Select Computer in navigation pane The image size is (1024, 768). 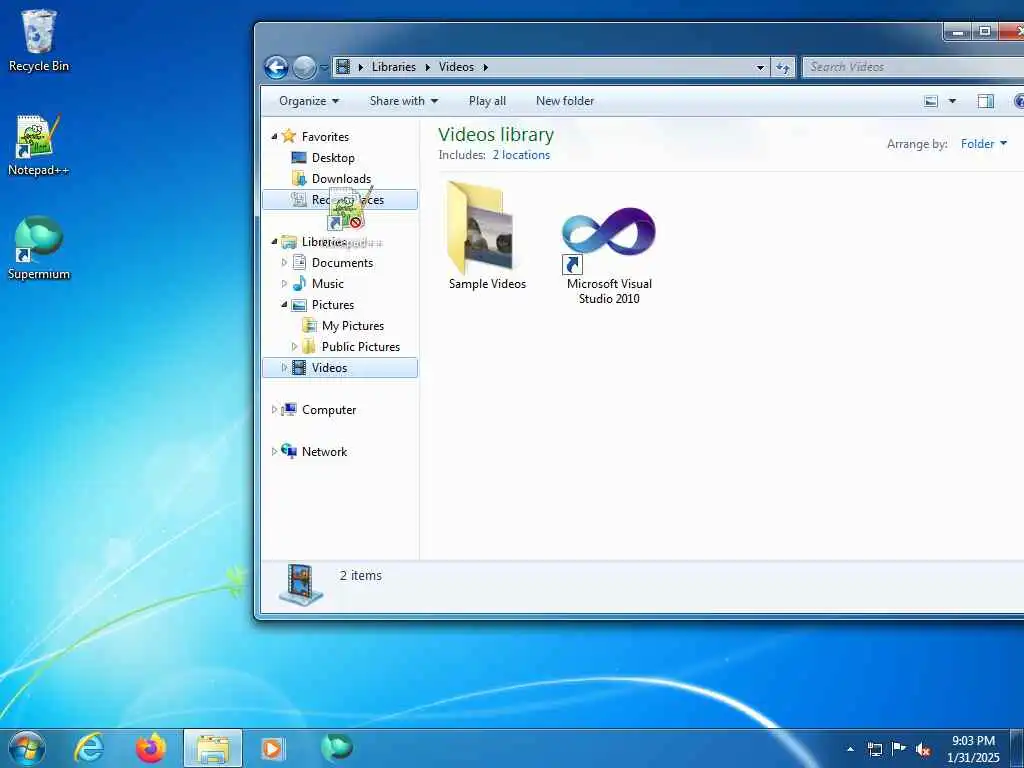click(328, 409)
